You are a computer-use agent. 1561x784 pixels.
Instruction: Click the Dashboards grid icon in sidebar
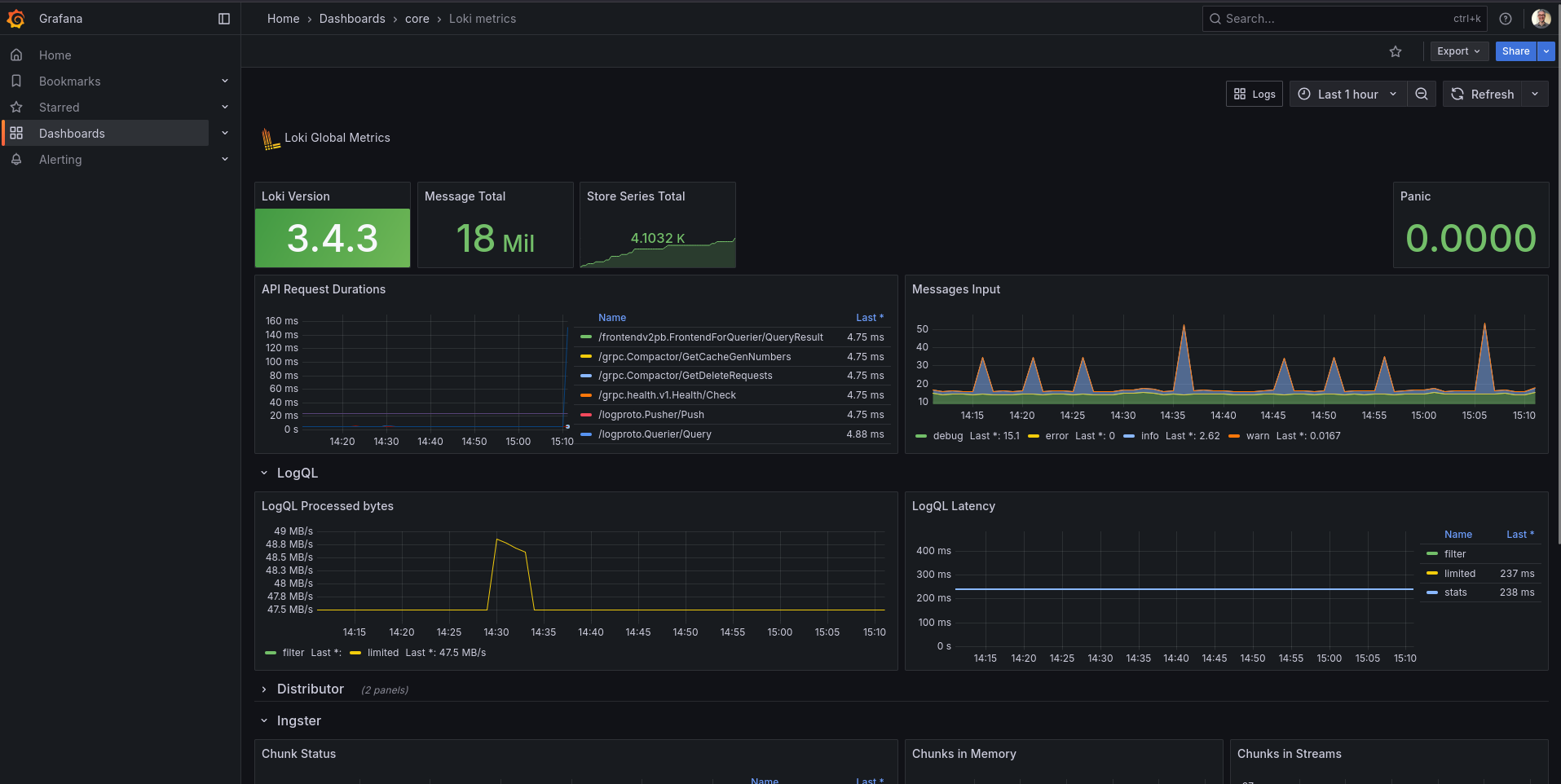pos(16,134)
